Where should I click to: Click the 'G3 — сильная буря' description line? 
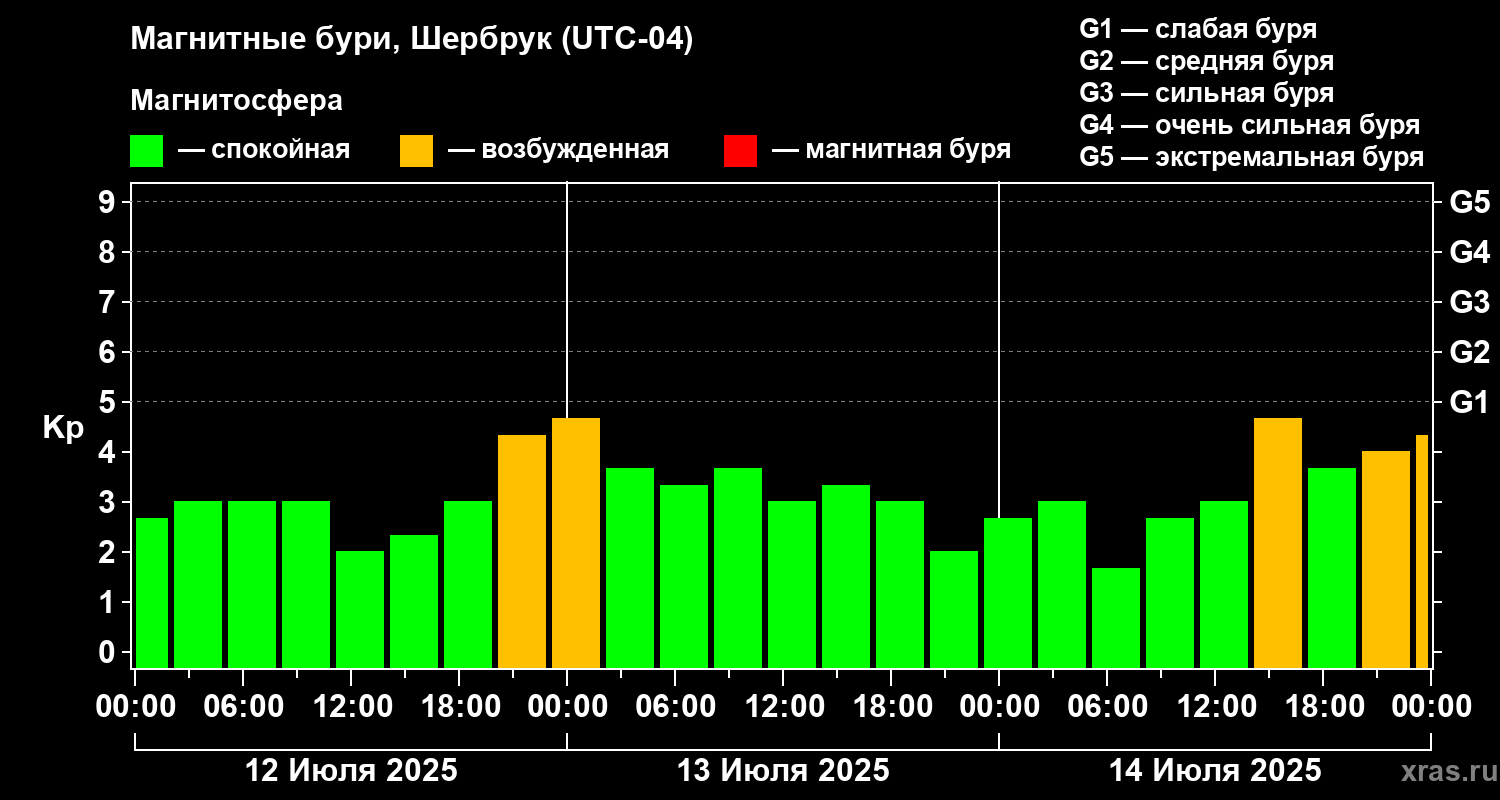coord(1207,93)
